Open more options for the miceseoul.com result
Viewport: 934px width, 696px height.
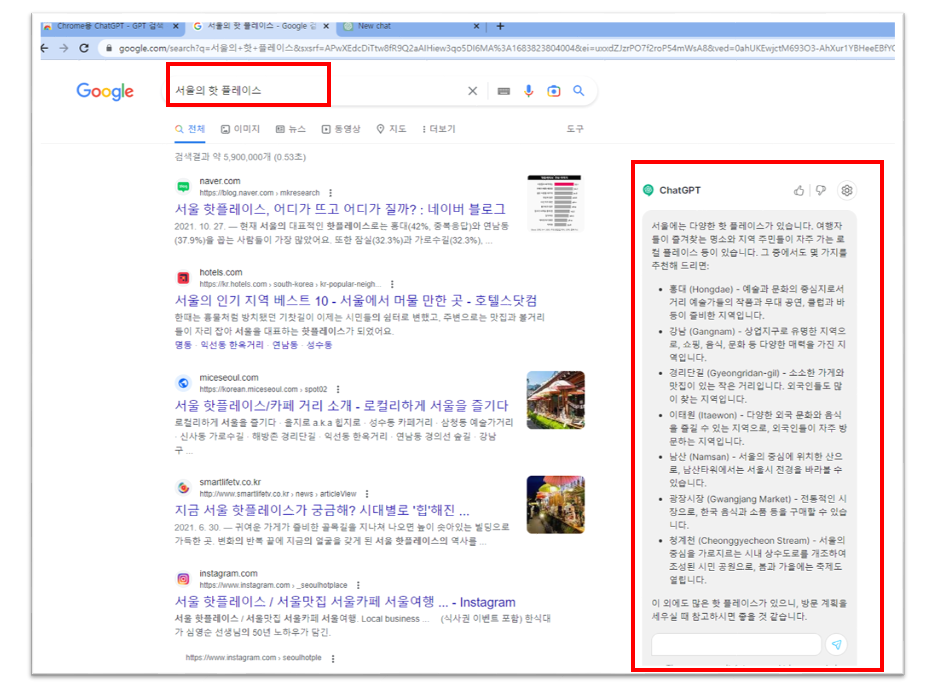click(x=338, y=389)
